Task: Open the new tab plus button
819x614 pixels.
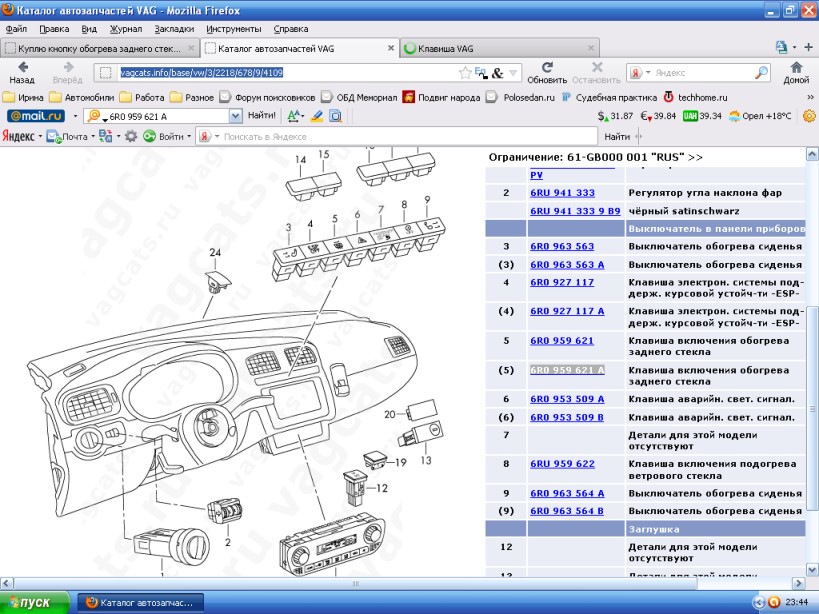Action: 807,47
